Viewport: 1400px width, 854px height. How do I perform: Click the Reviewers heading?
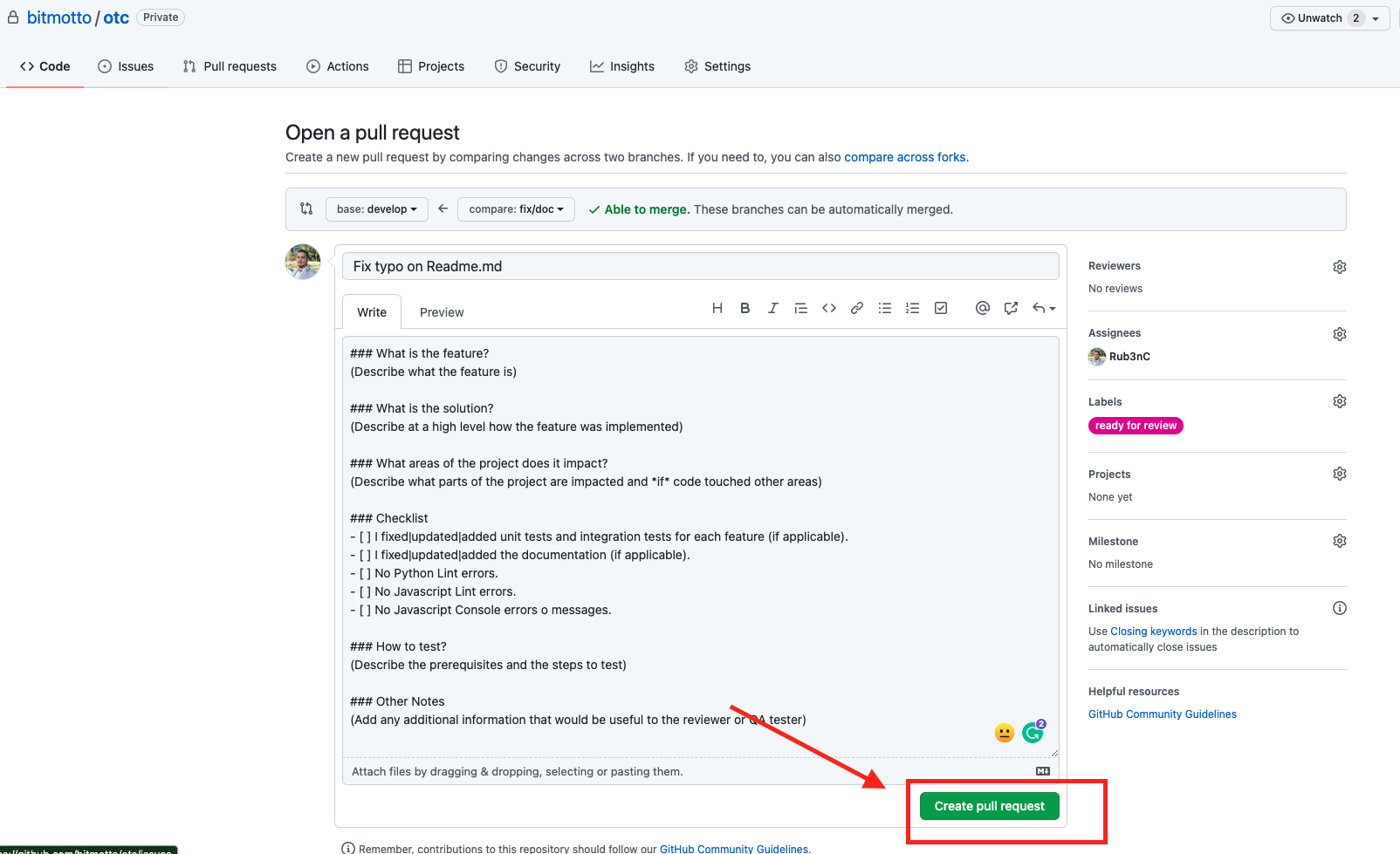coord(1115,266)
